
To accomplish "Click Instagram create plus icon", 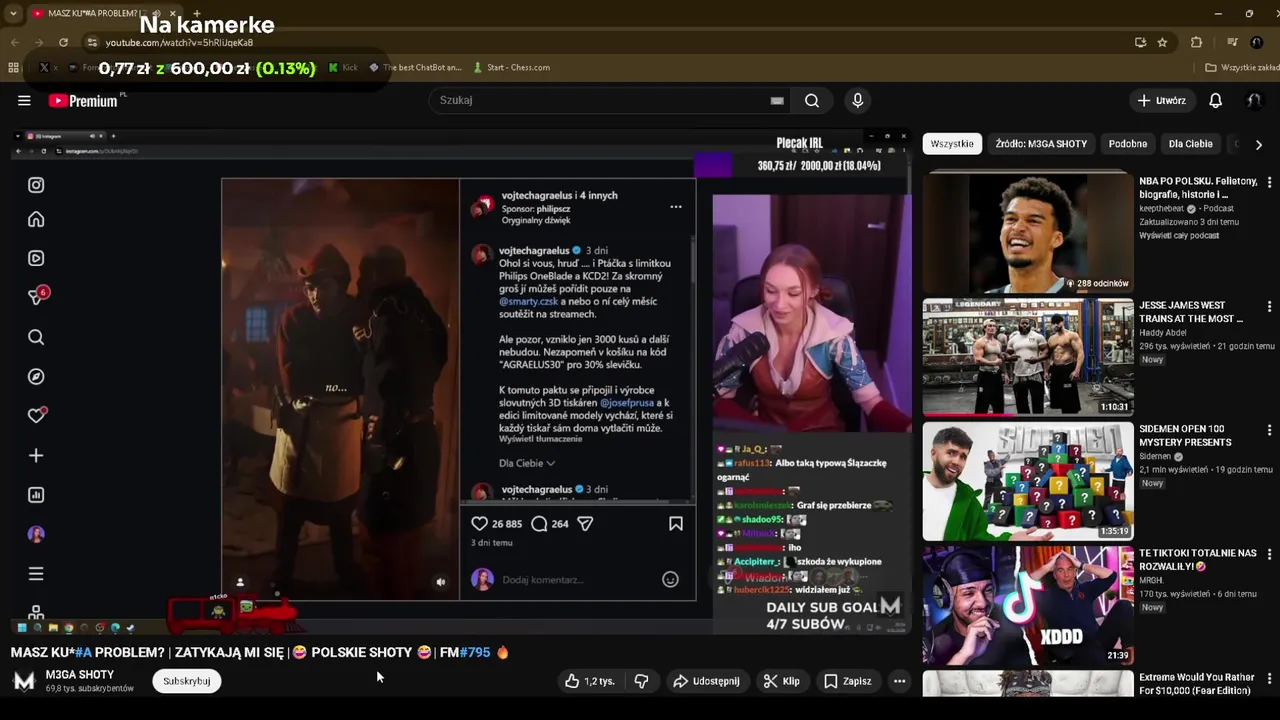I will [36, 456].
